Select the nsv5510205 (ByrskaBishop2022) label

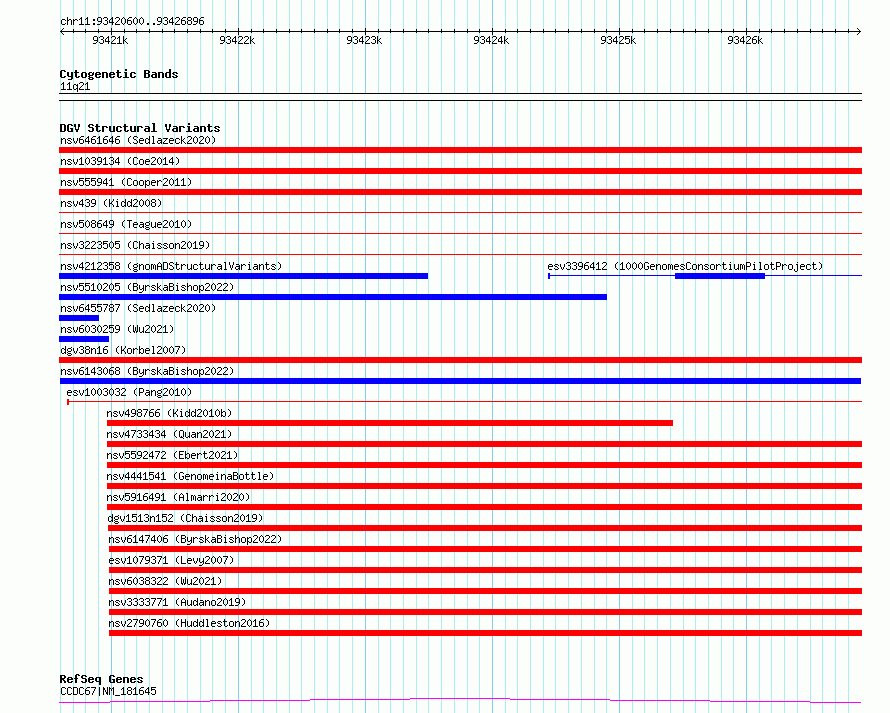point(147,287)
